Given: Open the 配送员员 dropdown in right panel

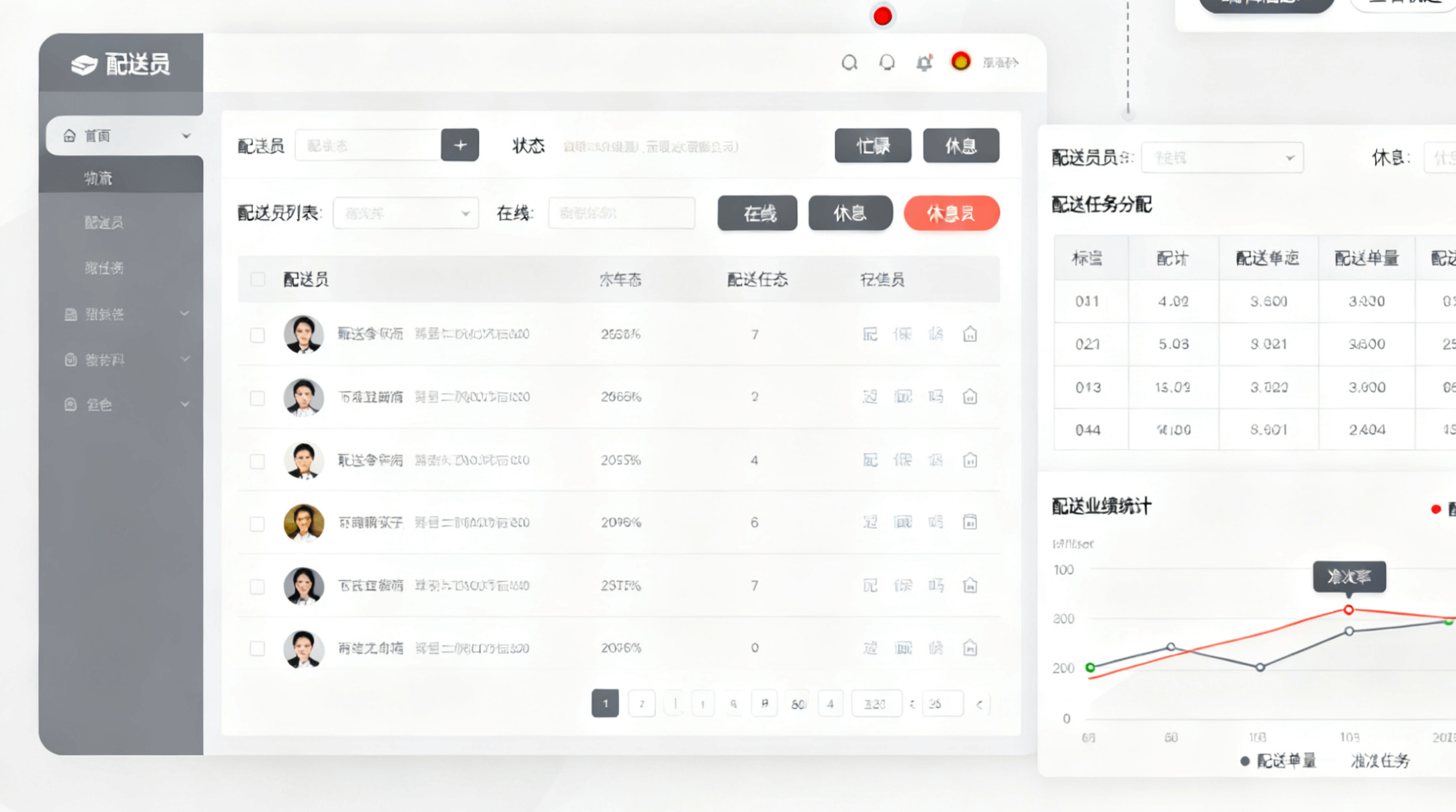Looking at the screenshot, I should click(1222, 158).
